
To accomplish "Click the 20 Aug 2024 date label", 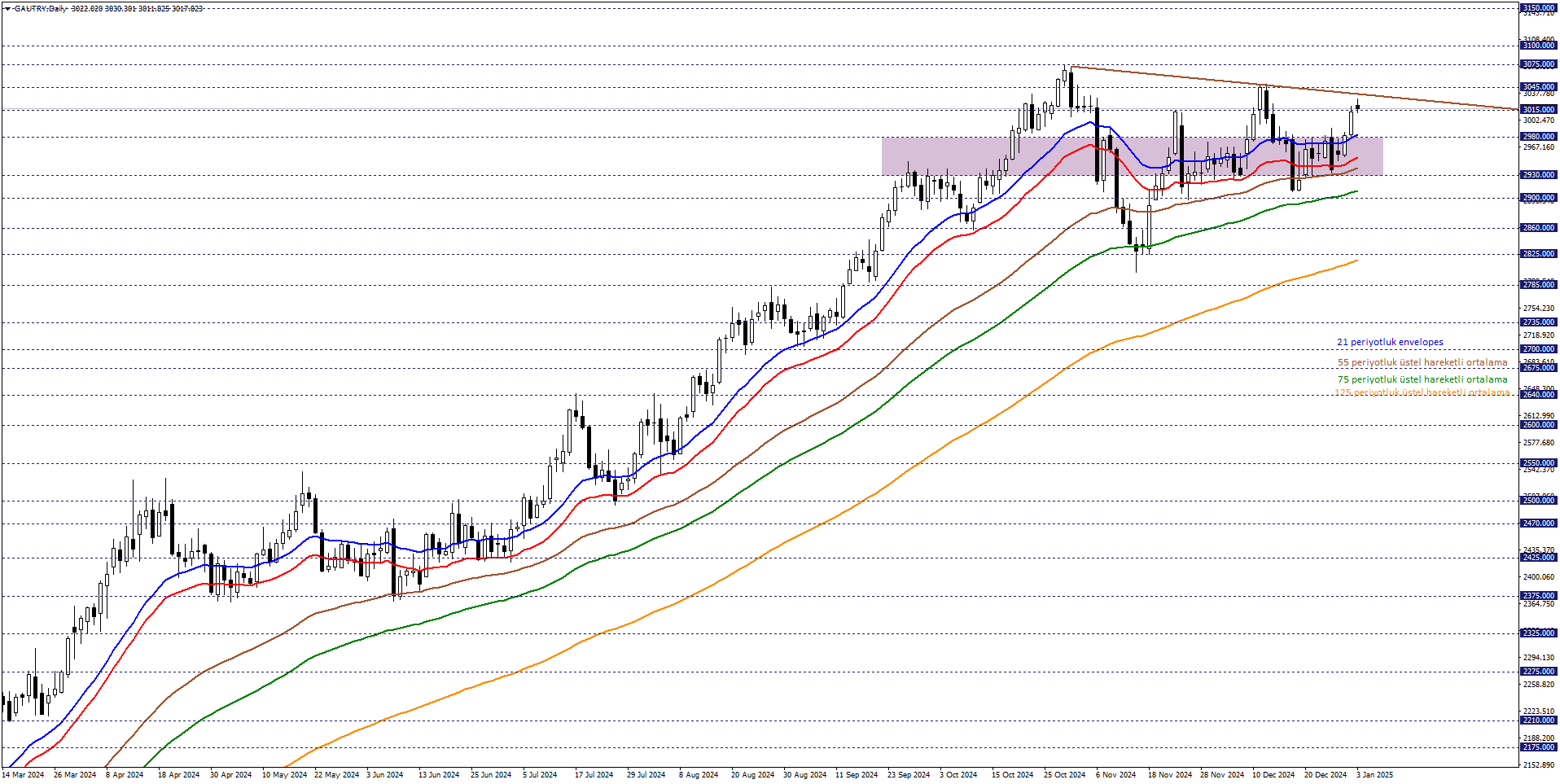I will pyautogui.click(x=752, y=775).
